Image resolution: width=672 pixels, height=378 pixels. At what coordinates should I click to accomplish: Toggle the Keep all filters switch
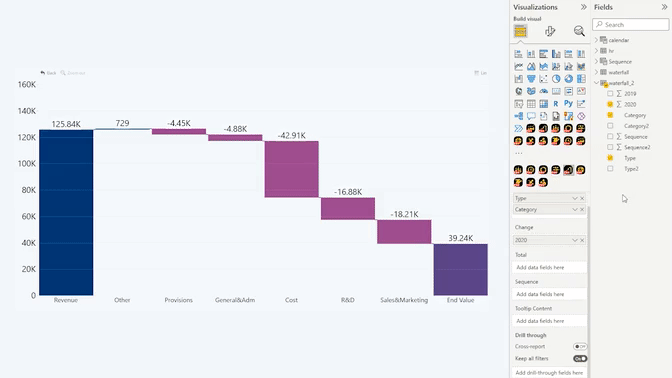coord(580,359)
